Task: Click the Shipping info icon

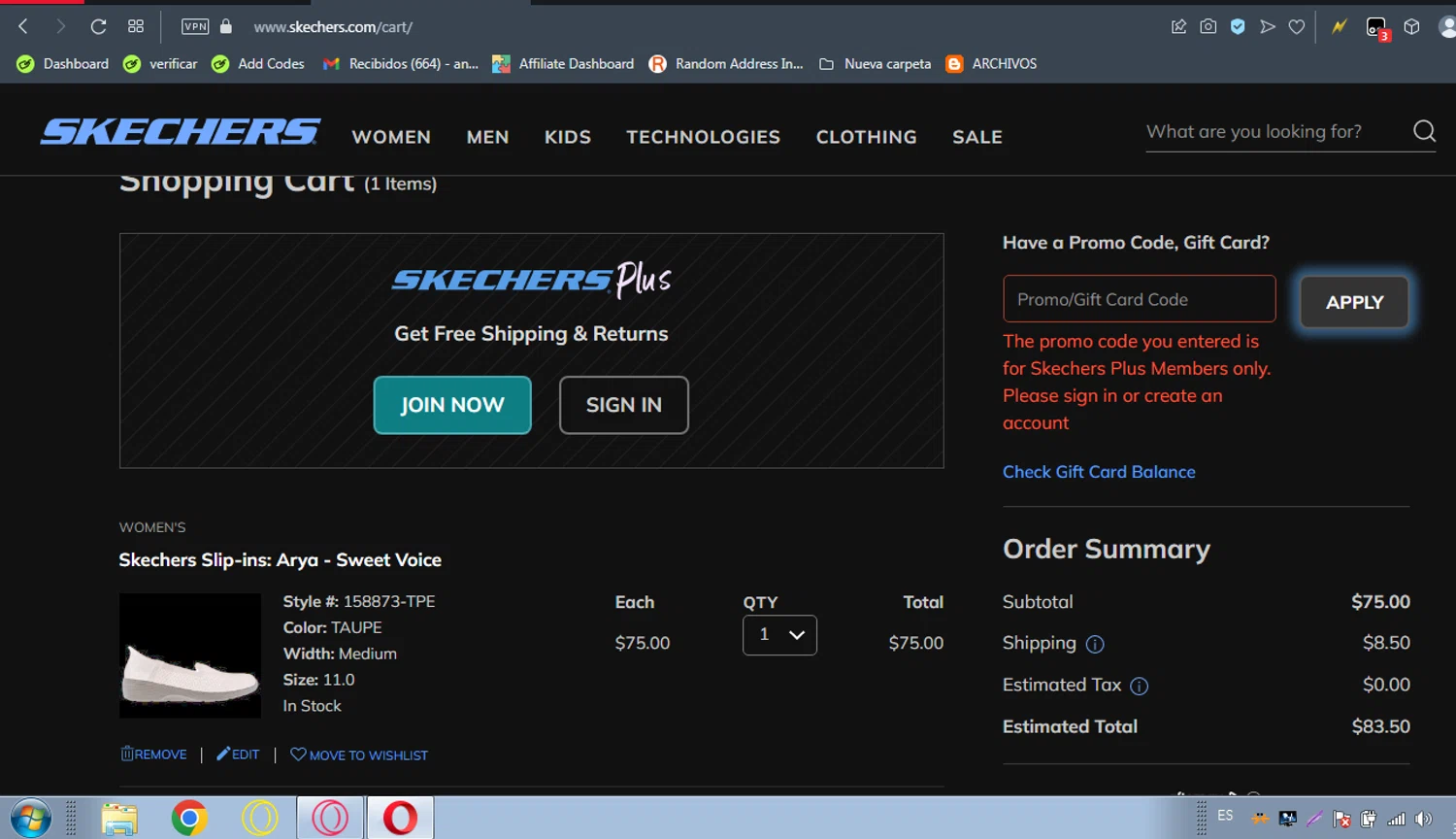Action: coord(1095,644)
